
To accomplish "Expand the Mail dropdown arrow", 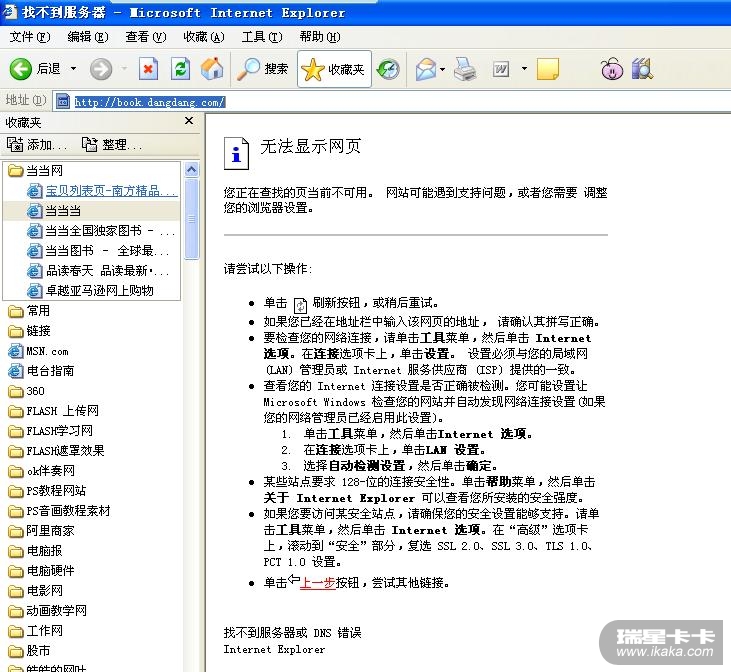I will pos(442,69).
